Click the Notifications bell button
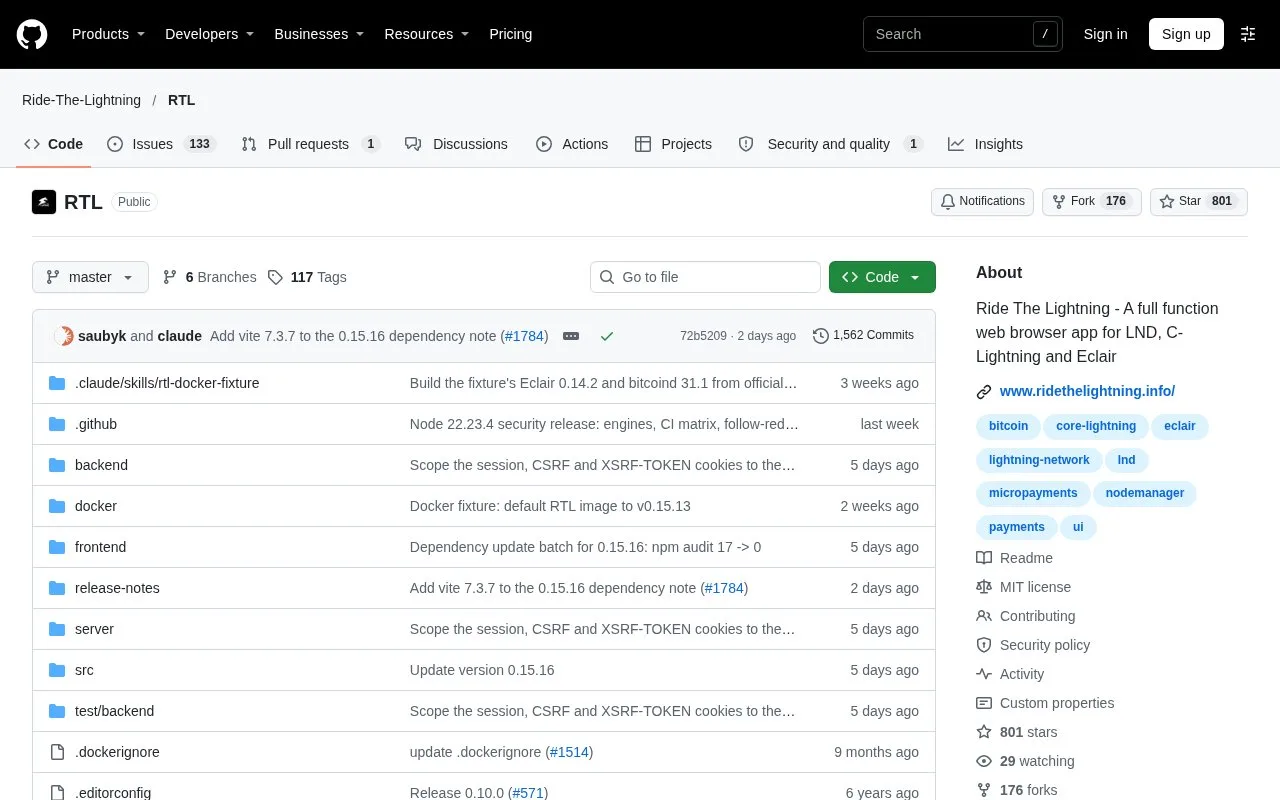This screenshot has width=1280, height=800. point(982,202)
